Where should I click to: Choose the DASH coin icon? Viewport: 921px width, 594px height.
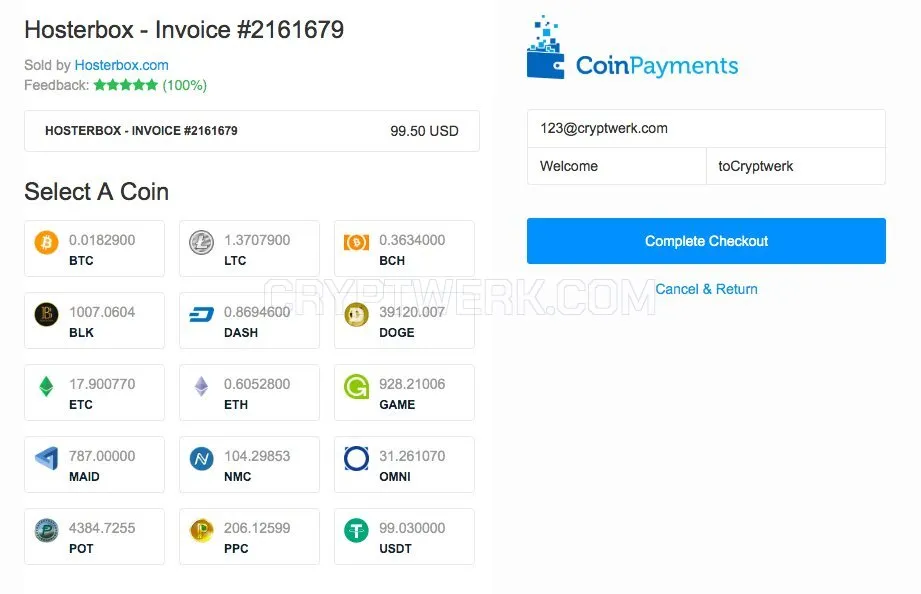pyautogui.click(x=201, y=315)
